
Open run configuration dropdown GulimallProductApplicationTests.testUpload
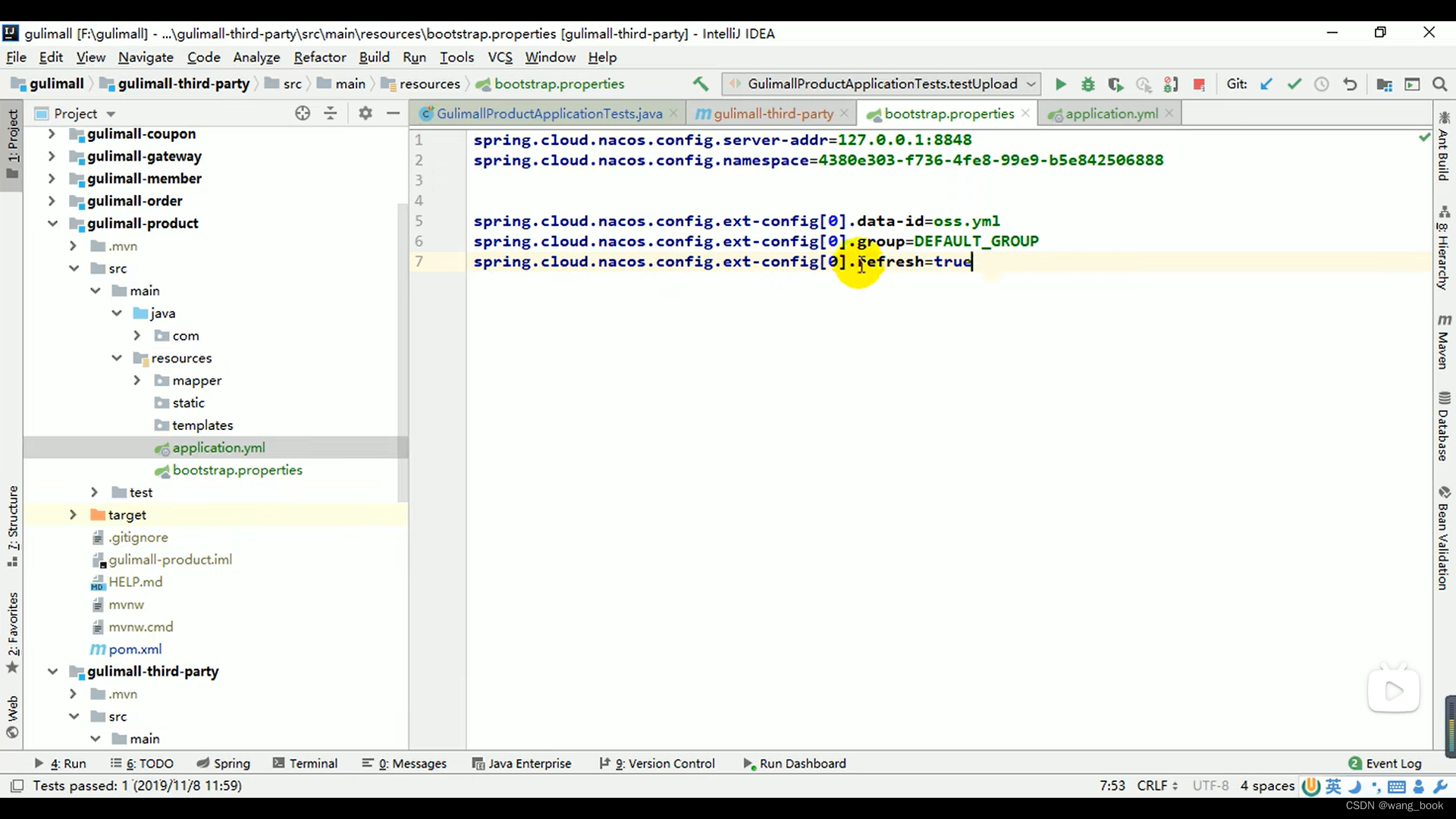coord(881,84)
